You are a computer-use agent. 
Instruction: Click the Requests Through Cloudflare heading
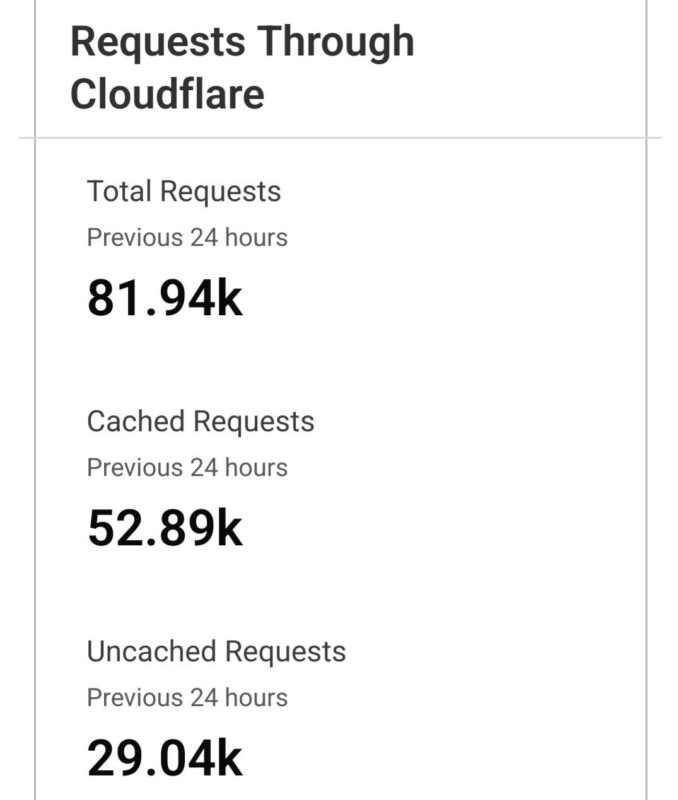pyautogui.click(x=241, y=68)
